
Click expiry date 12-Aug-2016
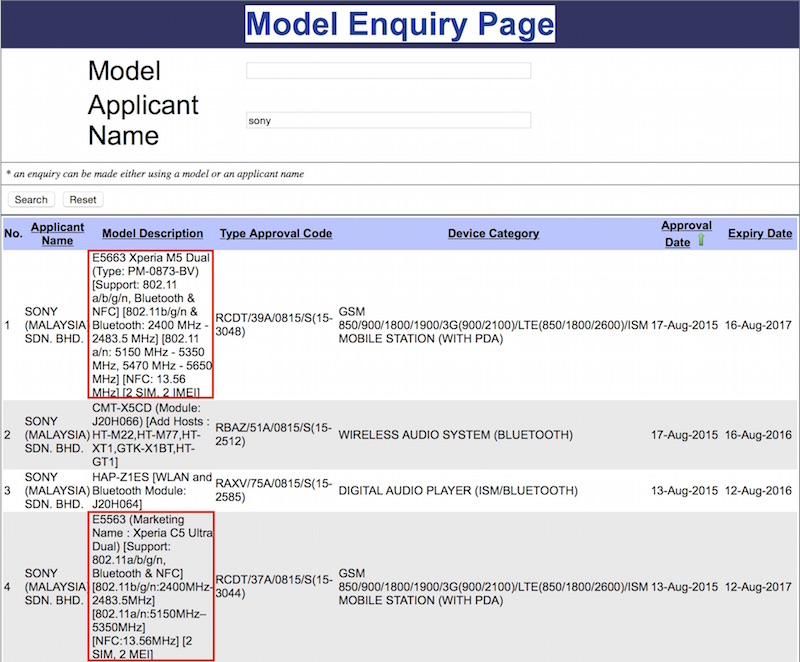[758, 491]
